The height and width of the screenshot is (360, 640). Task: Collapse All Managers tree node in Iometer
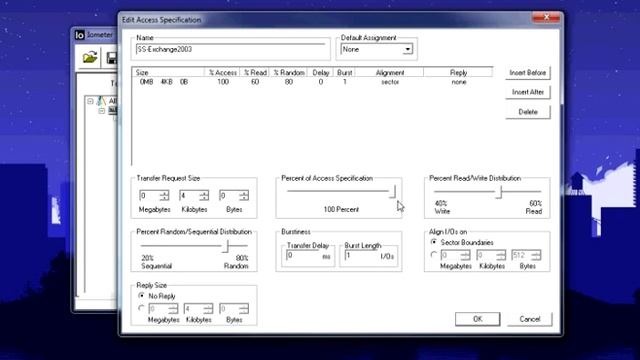[x=90, y=101]
